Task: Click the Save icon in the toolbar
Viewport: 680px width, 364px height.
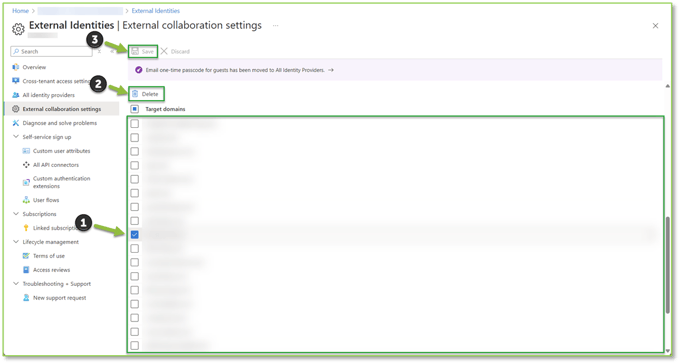Action: pyautogui.click(x=135, y=51)
